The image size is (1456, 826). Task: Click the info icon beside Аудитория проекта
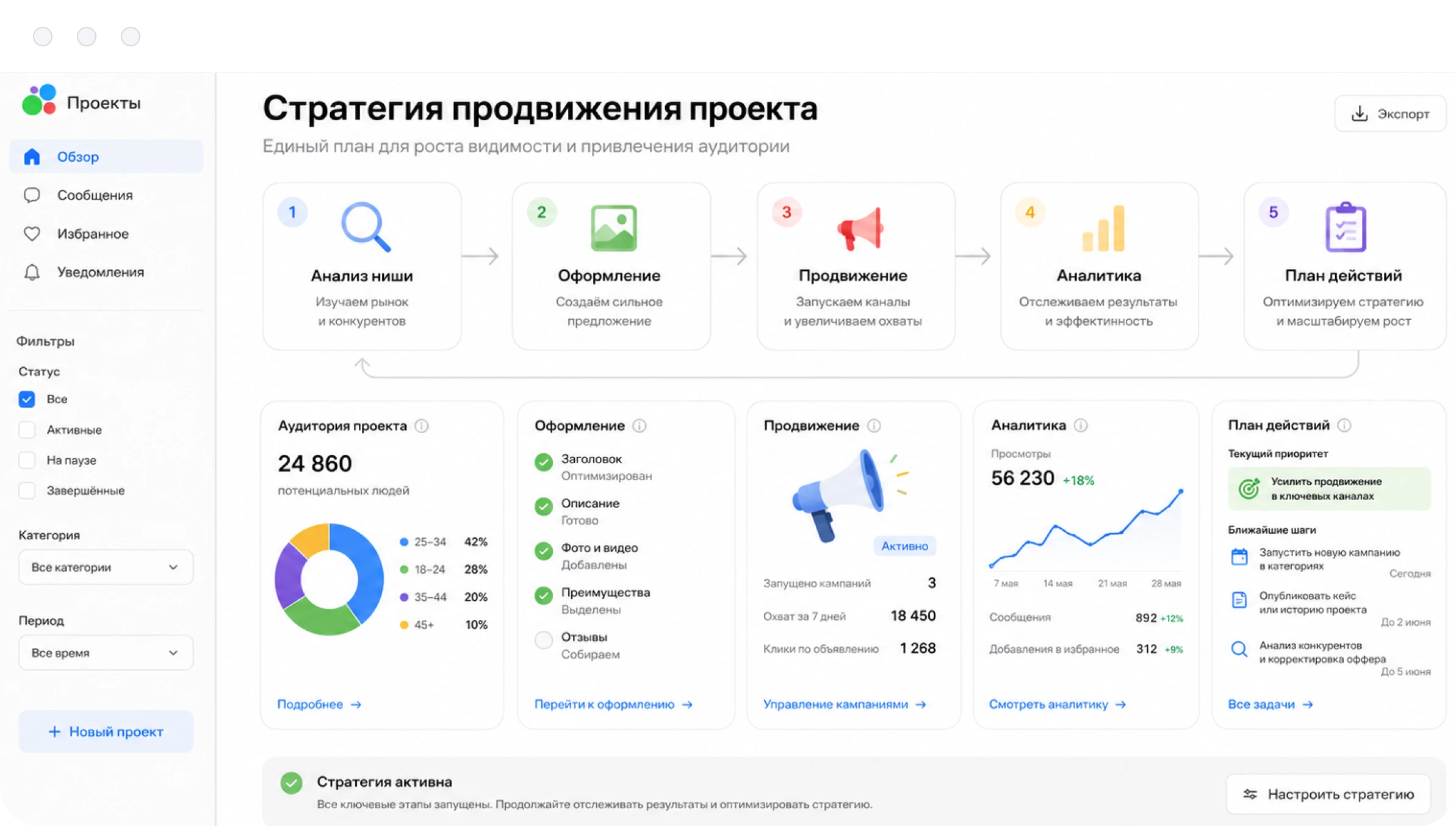(x=422, y=426)
